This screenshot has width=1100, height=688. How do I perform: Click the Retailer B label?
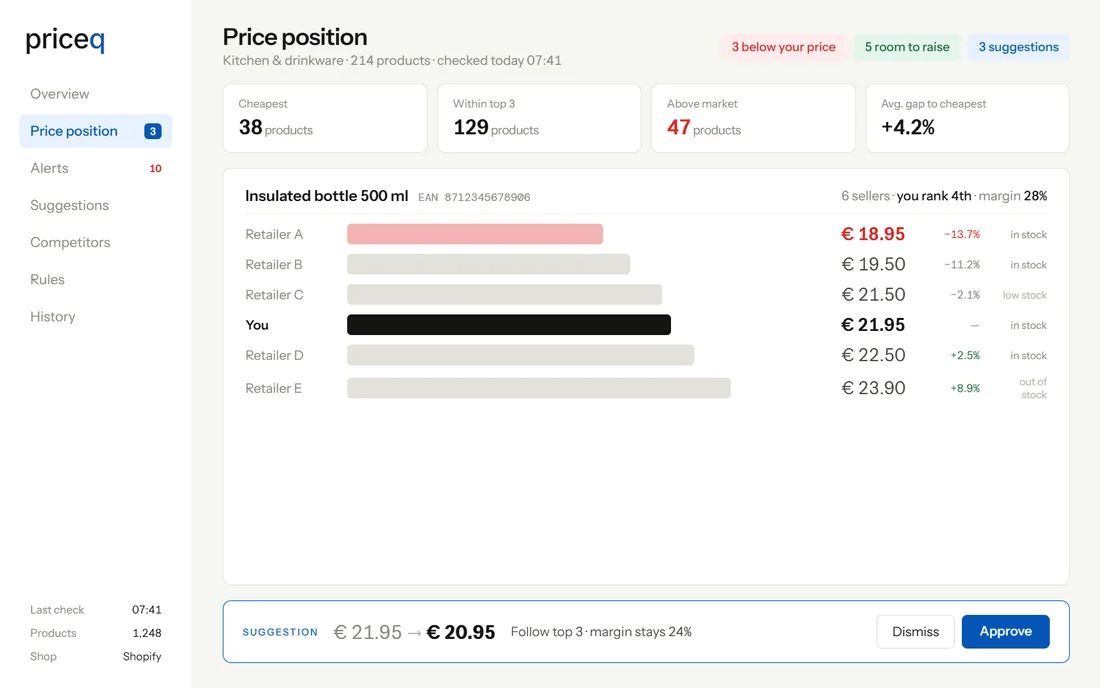[274, 264]
